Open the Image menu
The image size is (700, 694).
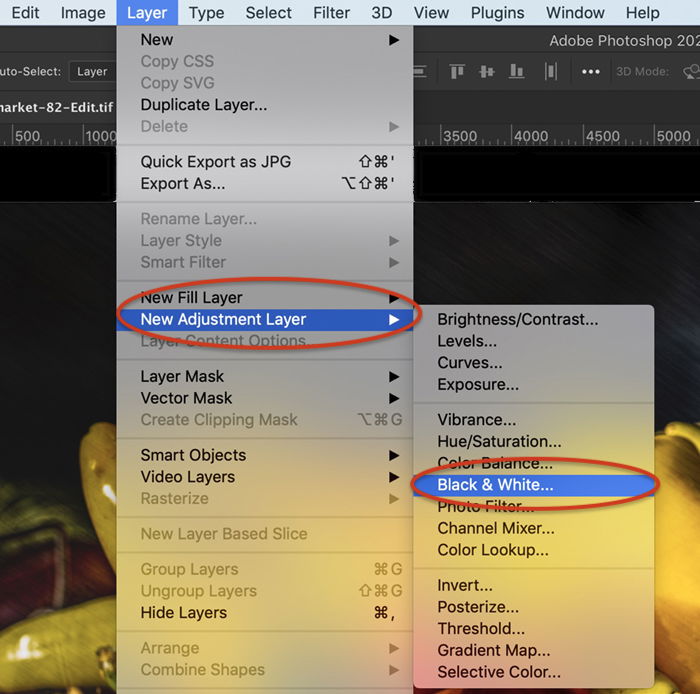(83, 13)
